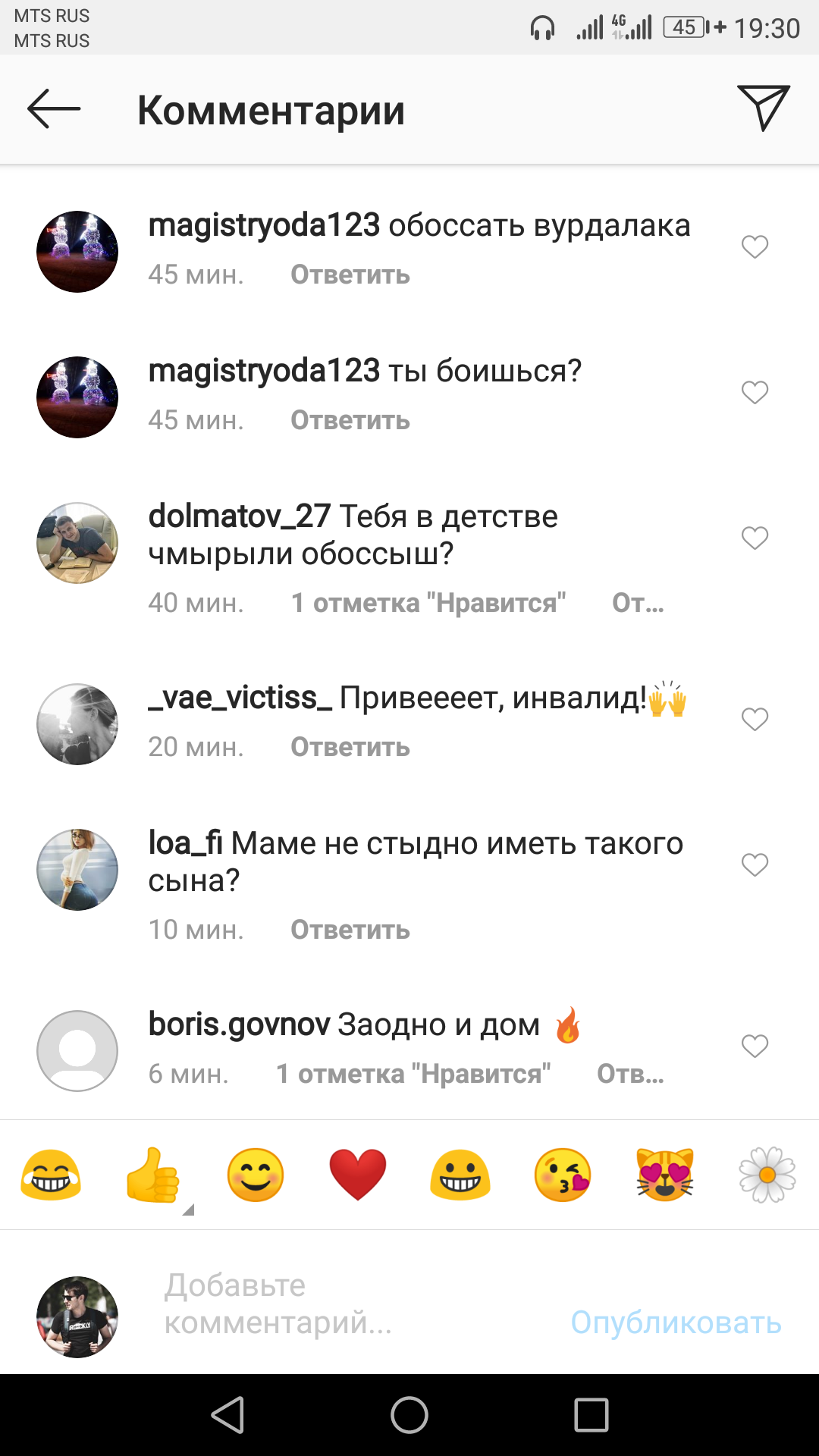819x1456 pixels.
Task: Insert the red heart emoji
Action: point(358,1175)
